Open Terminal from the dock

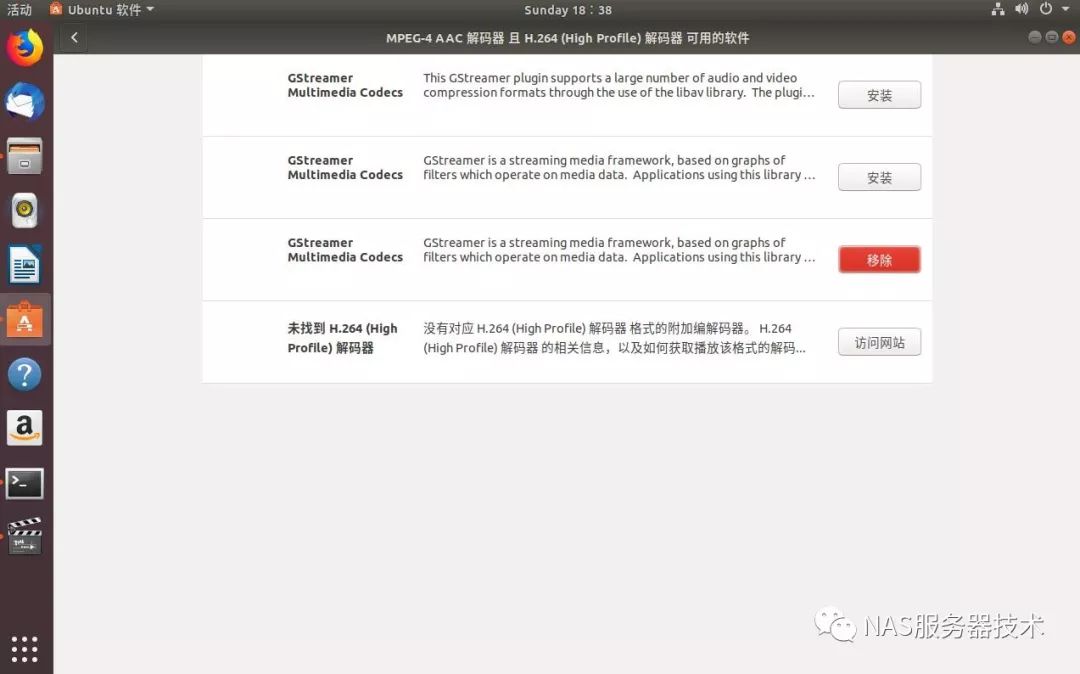(25, 483)
